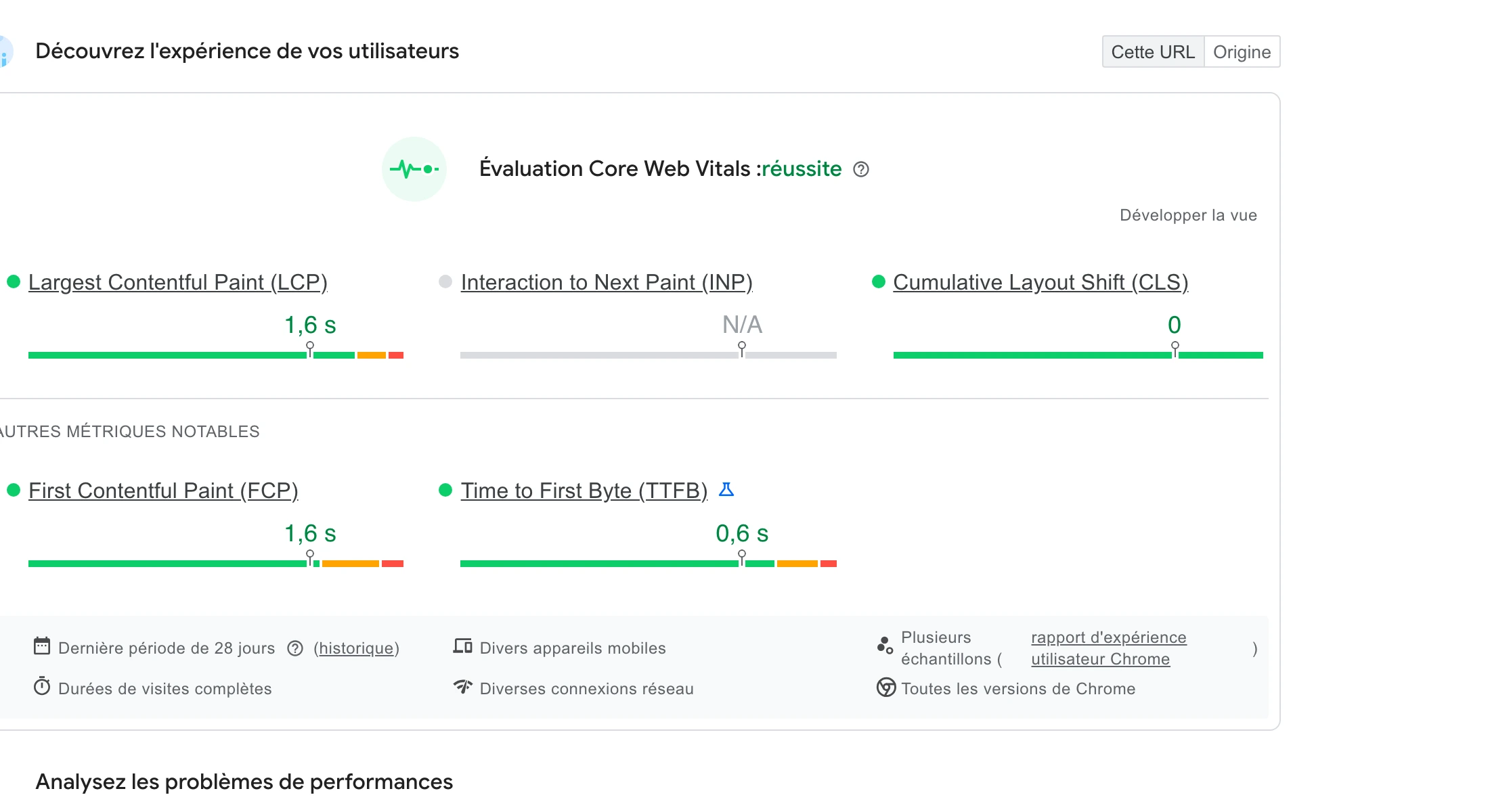1511x812 pixels.
Task: Click the INP value N/A
Action: tap(743, 325)
